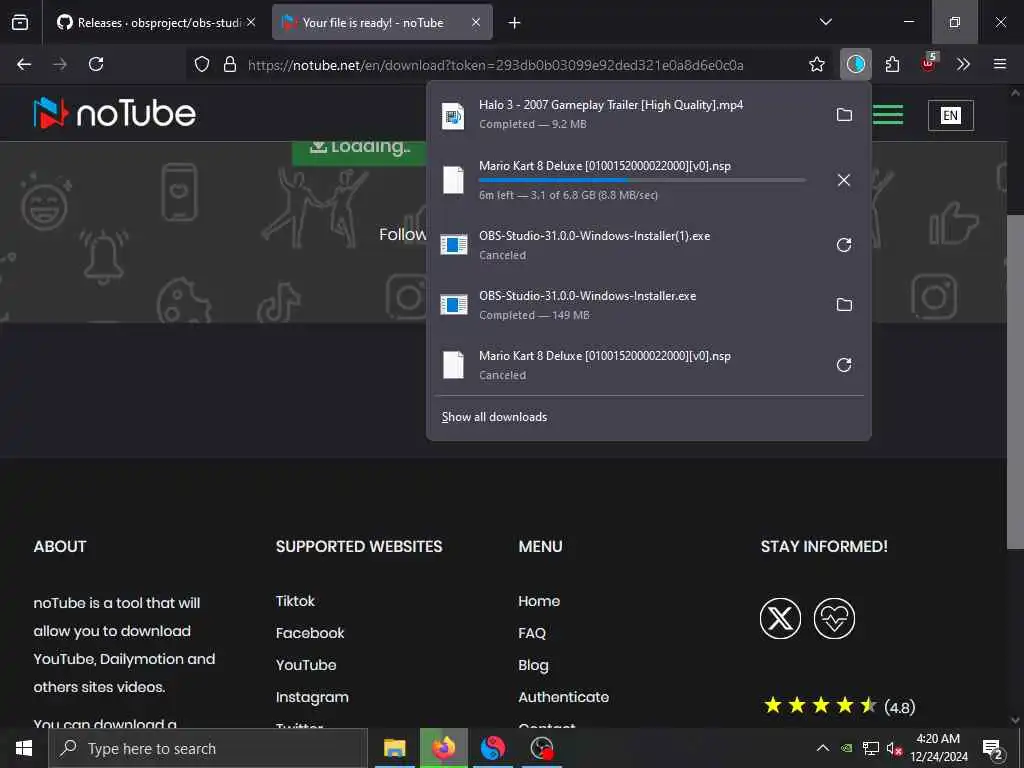1024x768 pixels.
Task: Reload the current page
Action: click(x=96, y=64)
